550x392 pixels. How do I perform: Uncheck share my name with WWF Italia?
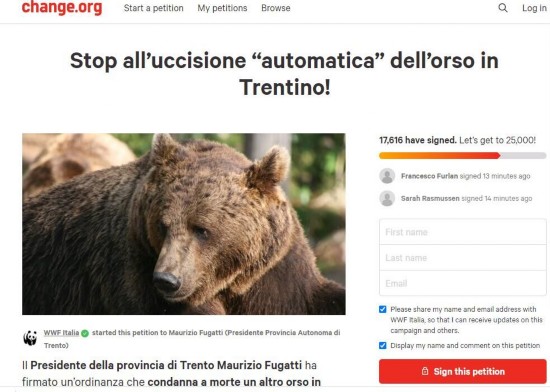(383, 309)
